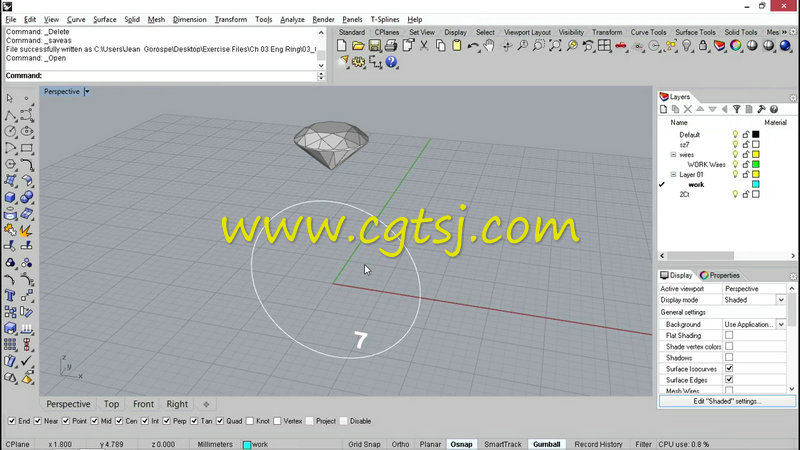The width and height of the screenshot is (800, 450).
Task: Toggle Ortho in the status bar
Action: click(401, 444)
